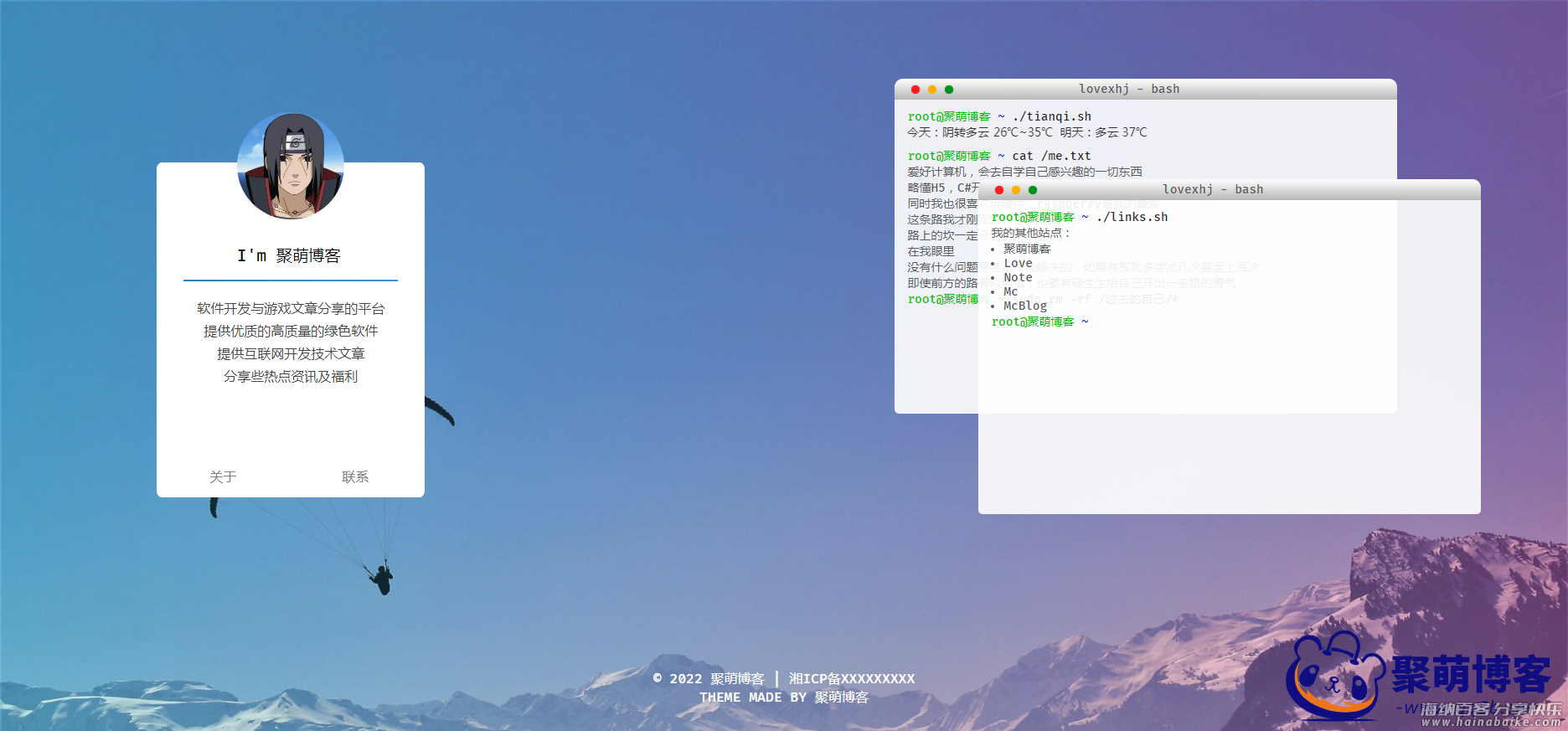Click the 'I'm 聚萌博客' heading
This screenshot has width=1568, height=731.
coord(289,255)
